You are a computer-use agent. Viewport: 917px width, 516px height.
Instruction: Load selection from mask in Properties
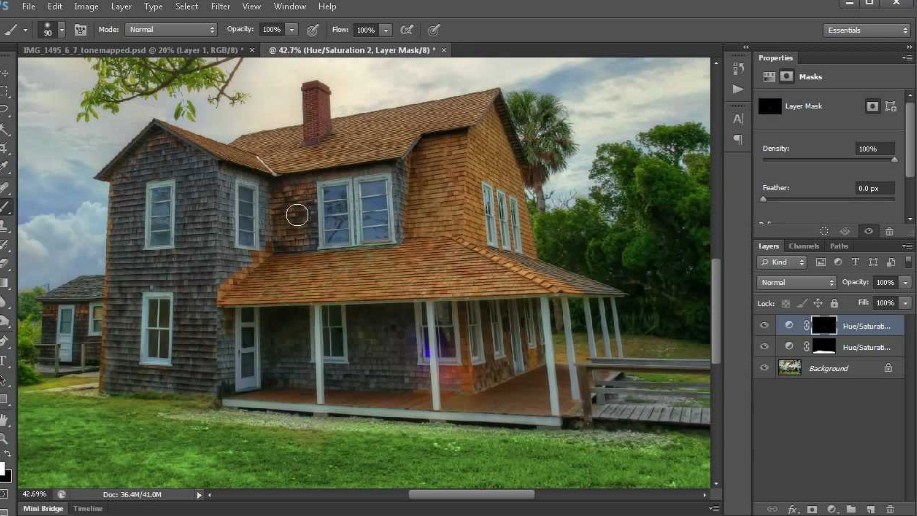824,231
